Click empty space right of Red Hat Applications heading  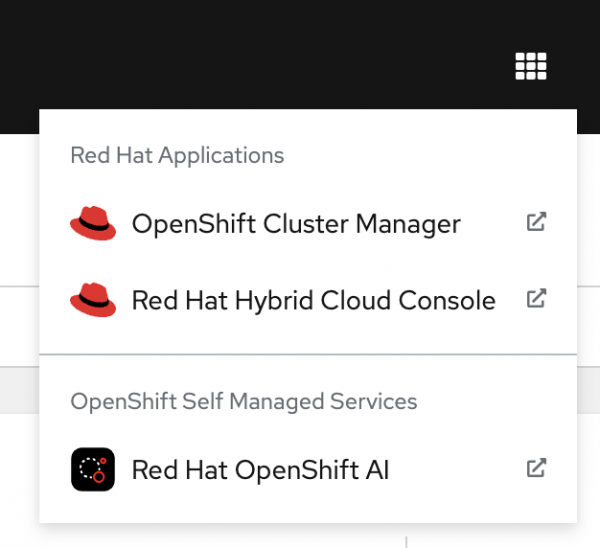click(430, 156)
